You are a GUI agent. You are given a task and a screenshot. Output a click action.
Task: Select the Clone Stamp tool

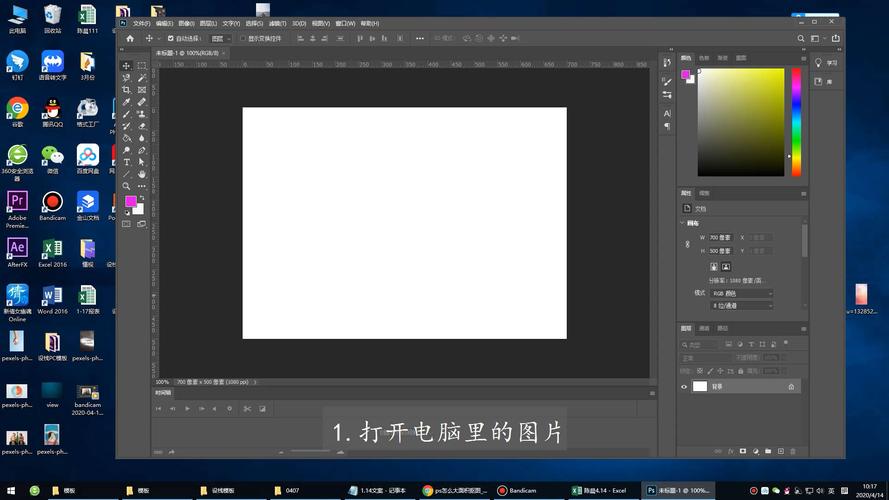point(142,114)
